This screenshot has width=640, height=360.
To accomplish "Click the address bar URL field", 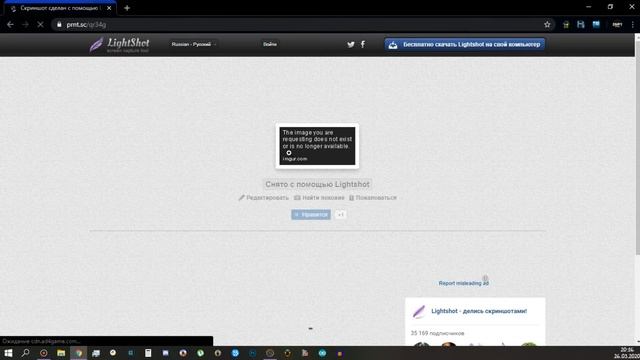I will click(x=302, y=24).
